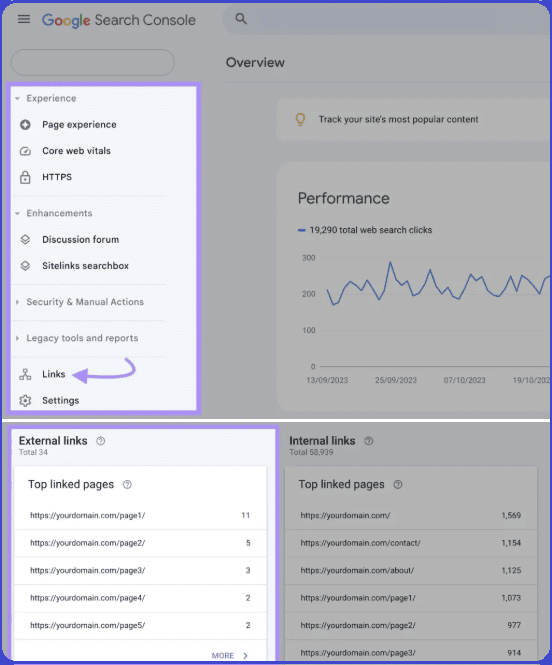Open the hamburger main menu
Image resolution: width=552 pixels, height=665 pixels.
[x=24, y=19]
